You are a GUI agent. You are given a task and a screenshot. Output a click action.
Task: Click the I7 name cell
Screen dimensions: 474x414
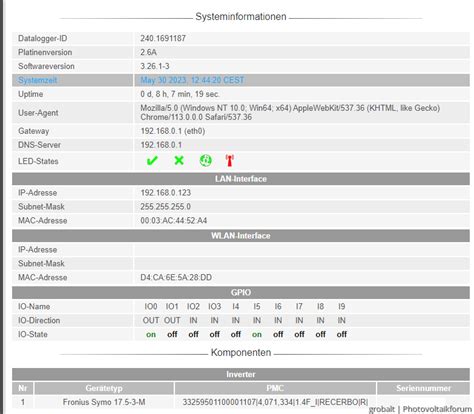pyautogui.click(x=299, y=306)
